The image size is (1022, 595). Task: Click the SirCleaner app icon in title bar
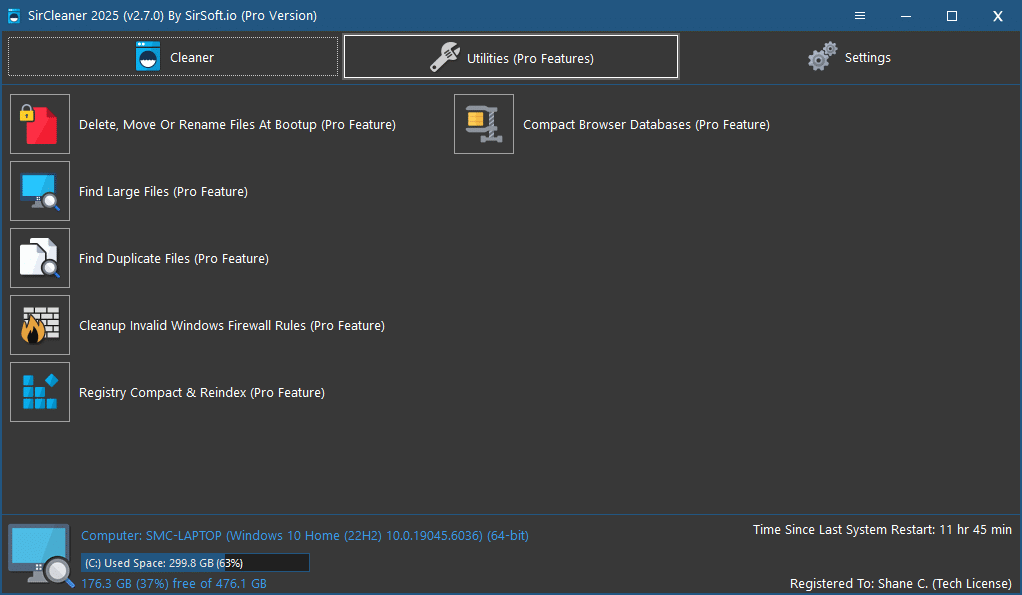[14, 16]
